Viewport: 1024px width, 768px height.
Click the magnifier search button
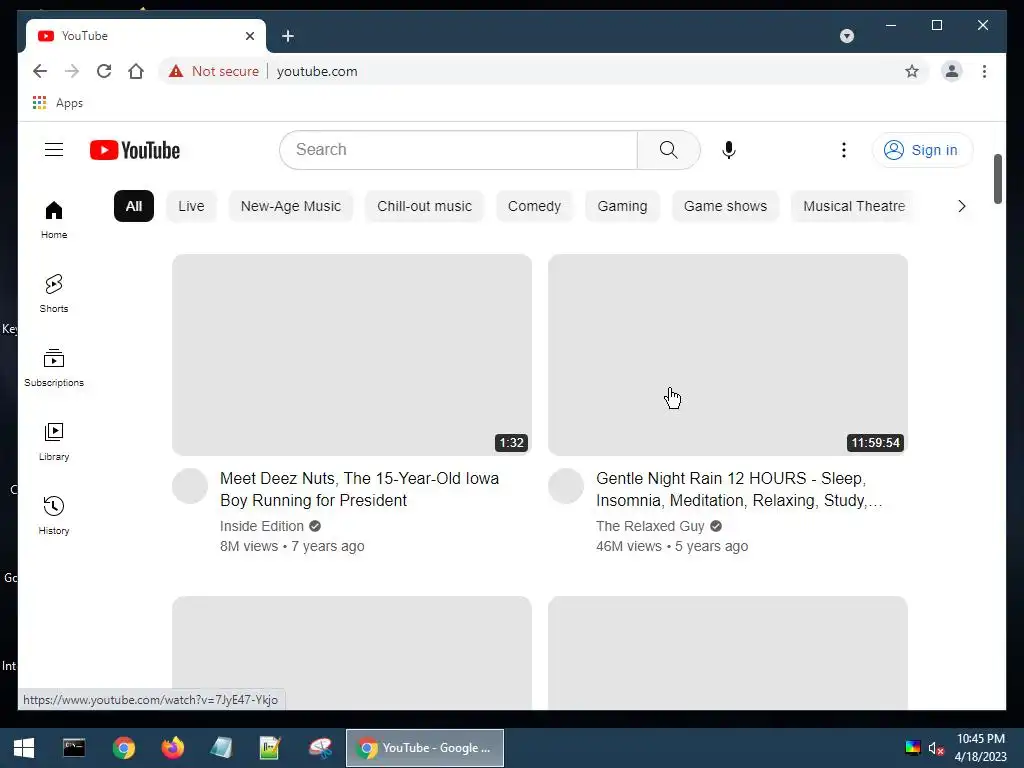pos(669,150)
